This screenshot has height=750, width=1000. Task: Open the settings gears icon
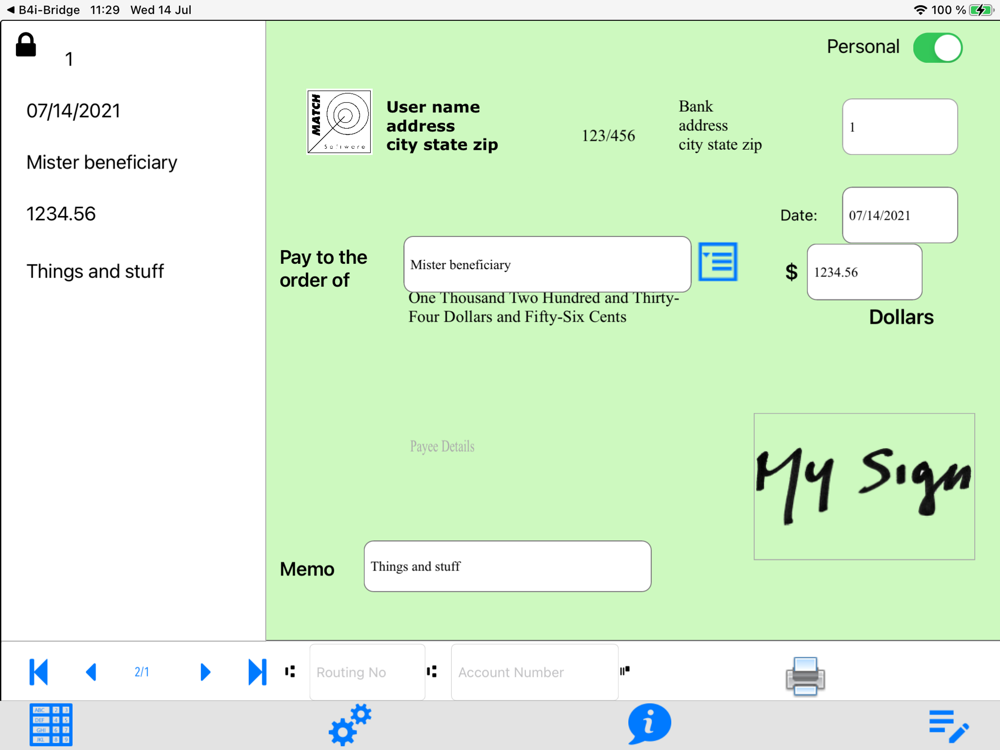click(349, 724)
